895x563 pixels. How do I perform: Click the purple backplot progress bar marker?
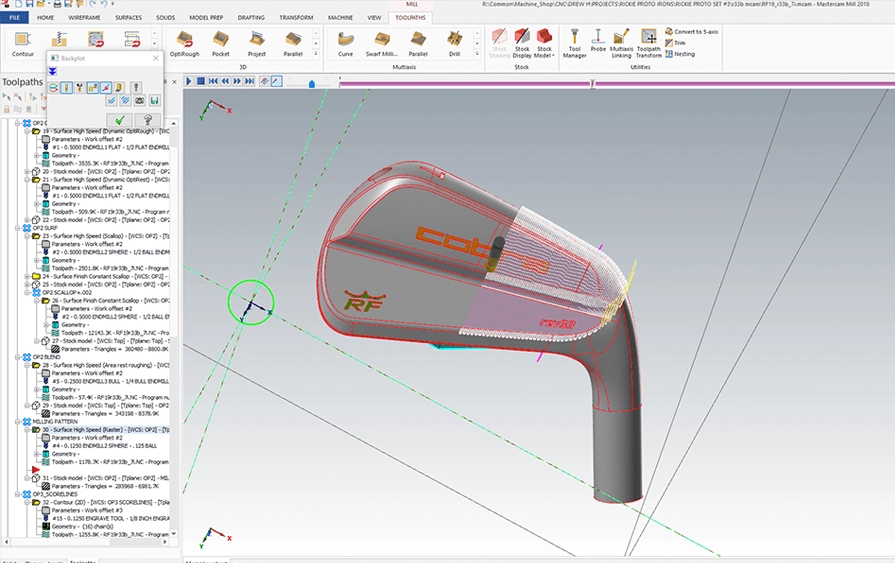[x=592, y=84]
